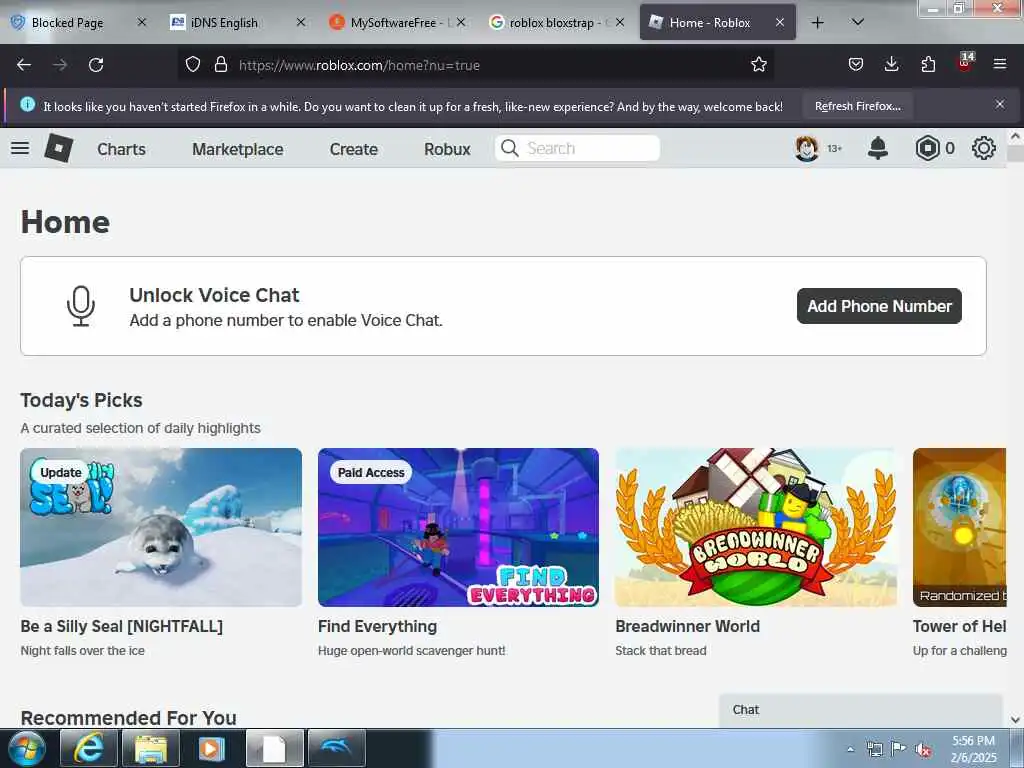
Task: Click in the Roblox search field
Action: point(577,148)
